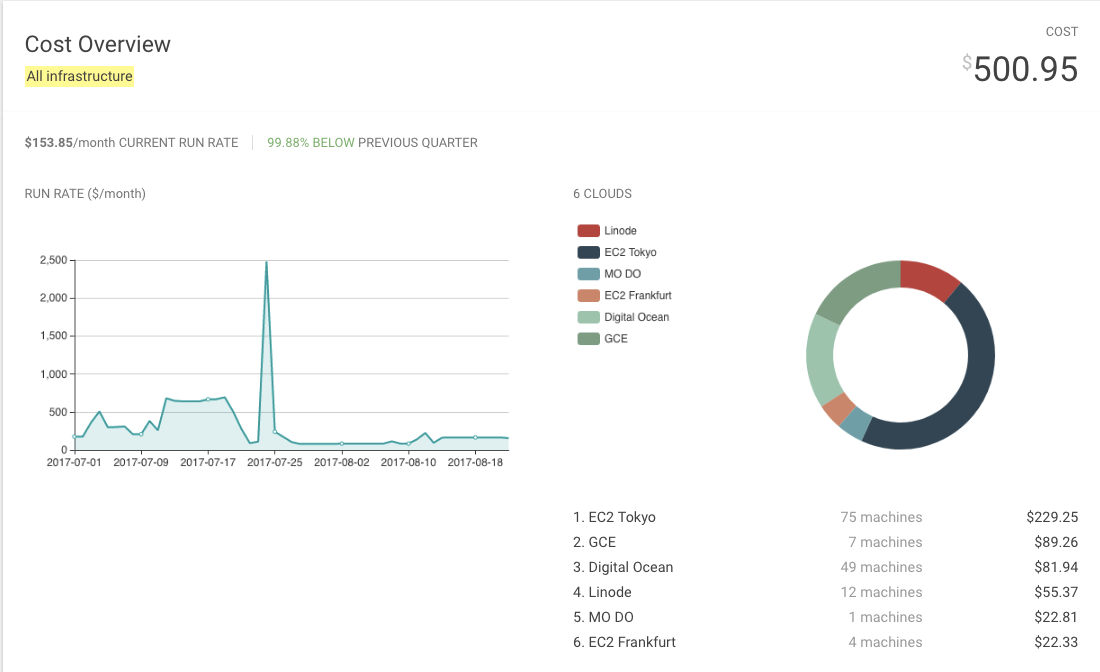
Task: Select the All infrastructure highlighted label
Action: point(79,76)
